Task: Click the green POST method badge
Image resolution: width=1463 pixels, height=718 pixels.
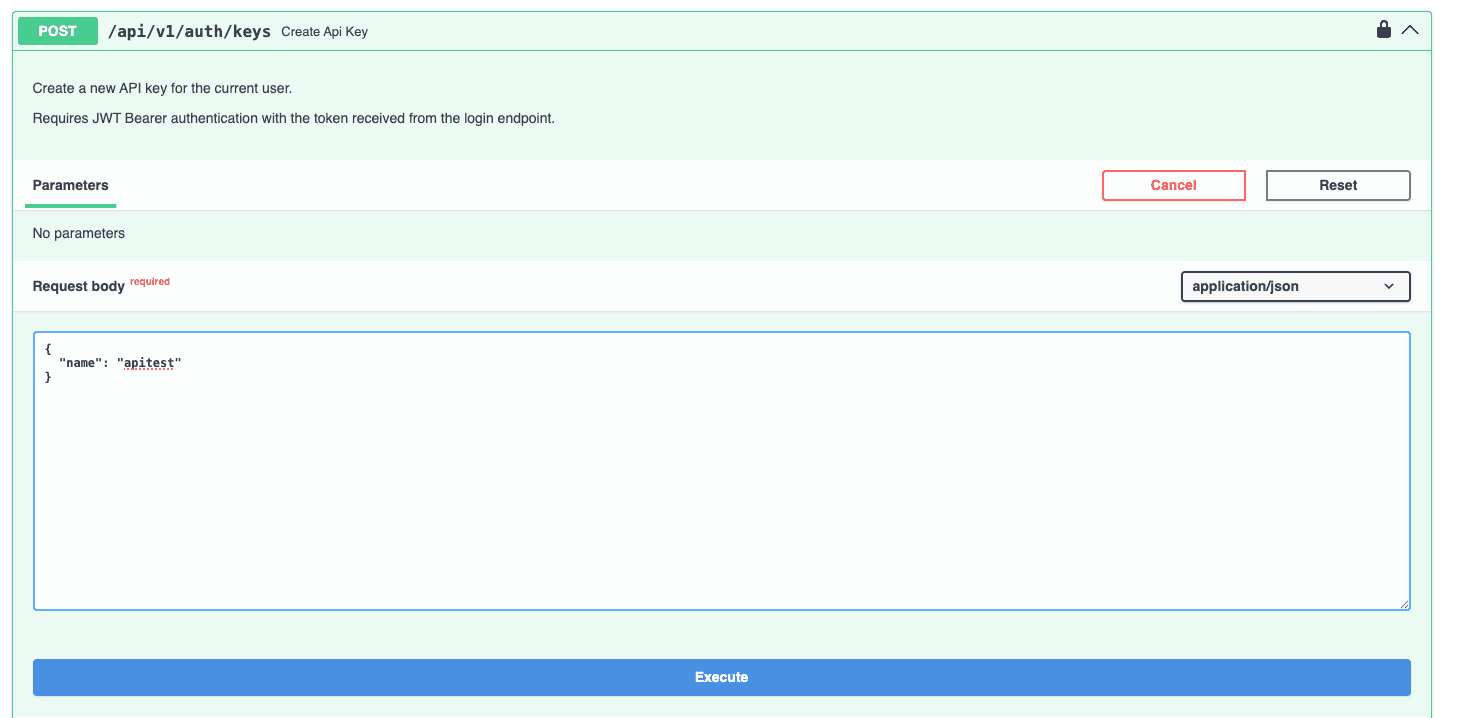Action: (x=57, y=31)
